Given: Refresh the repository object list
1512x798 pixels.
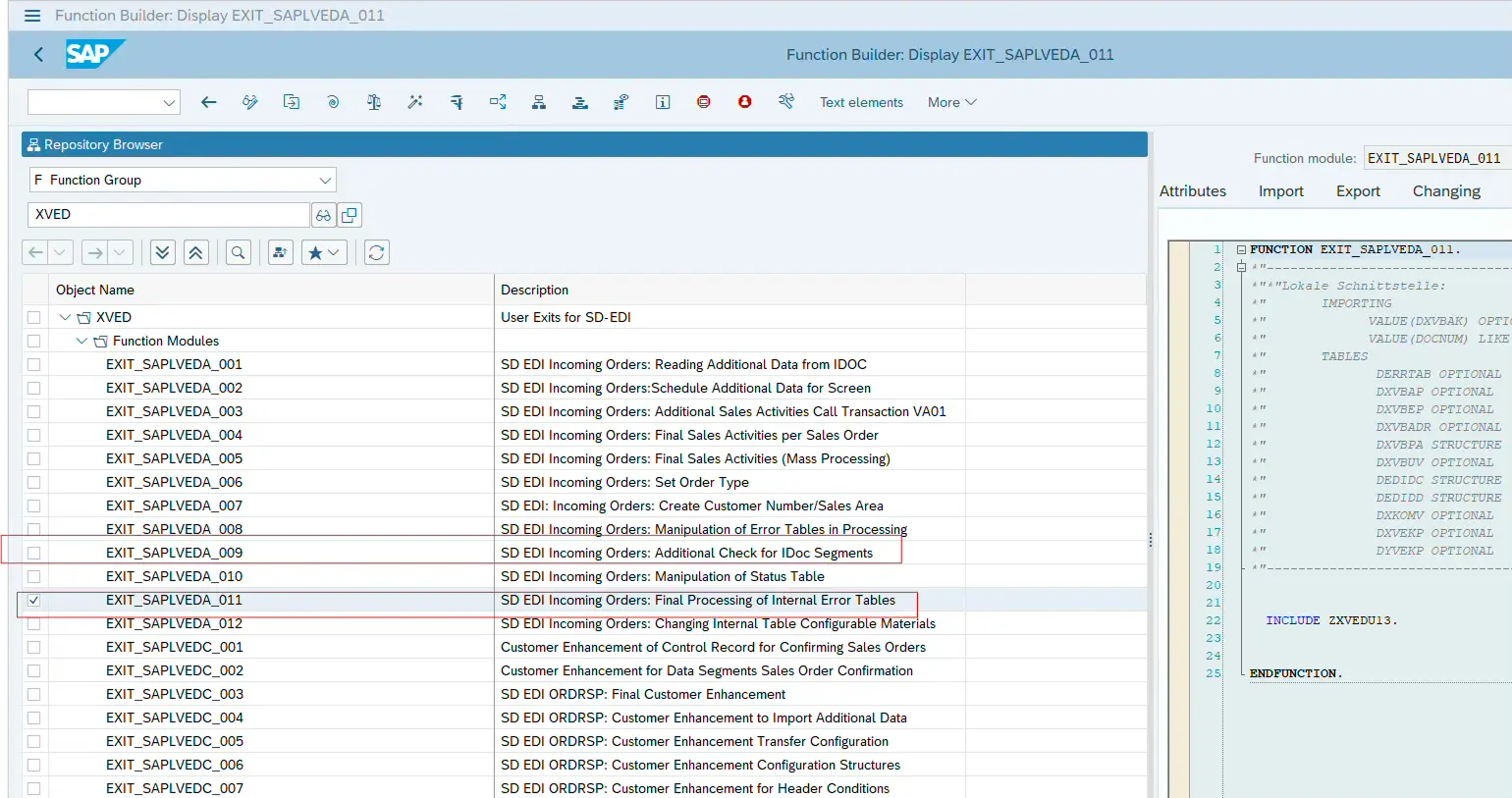Looking at the screenshot, I should click(x=376, y=252).
